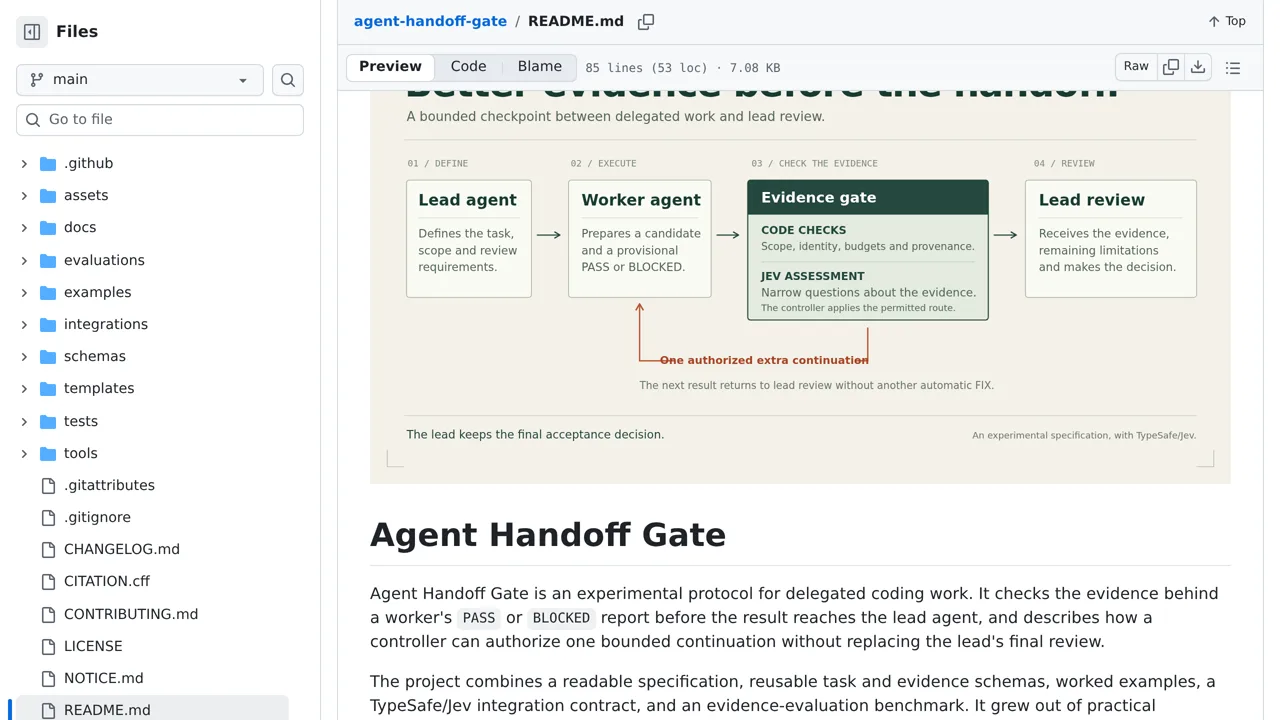1280x720 pixels.
Task: Switch to the Code tab
Action: click(468, 67)
